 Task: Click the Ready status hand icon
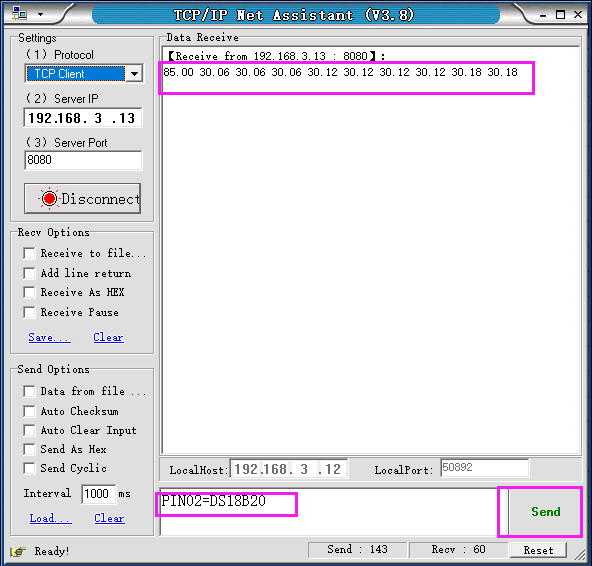tap(18, 552)
